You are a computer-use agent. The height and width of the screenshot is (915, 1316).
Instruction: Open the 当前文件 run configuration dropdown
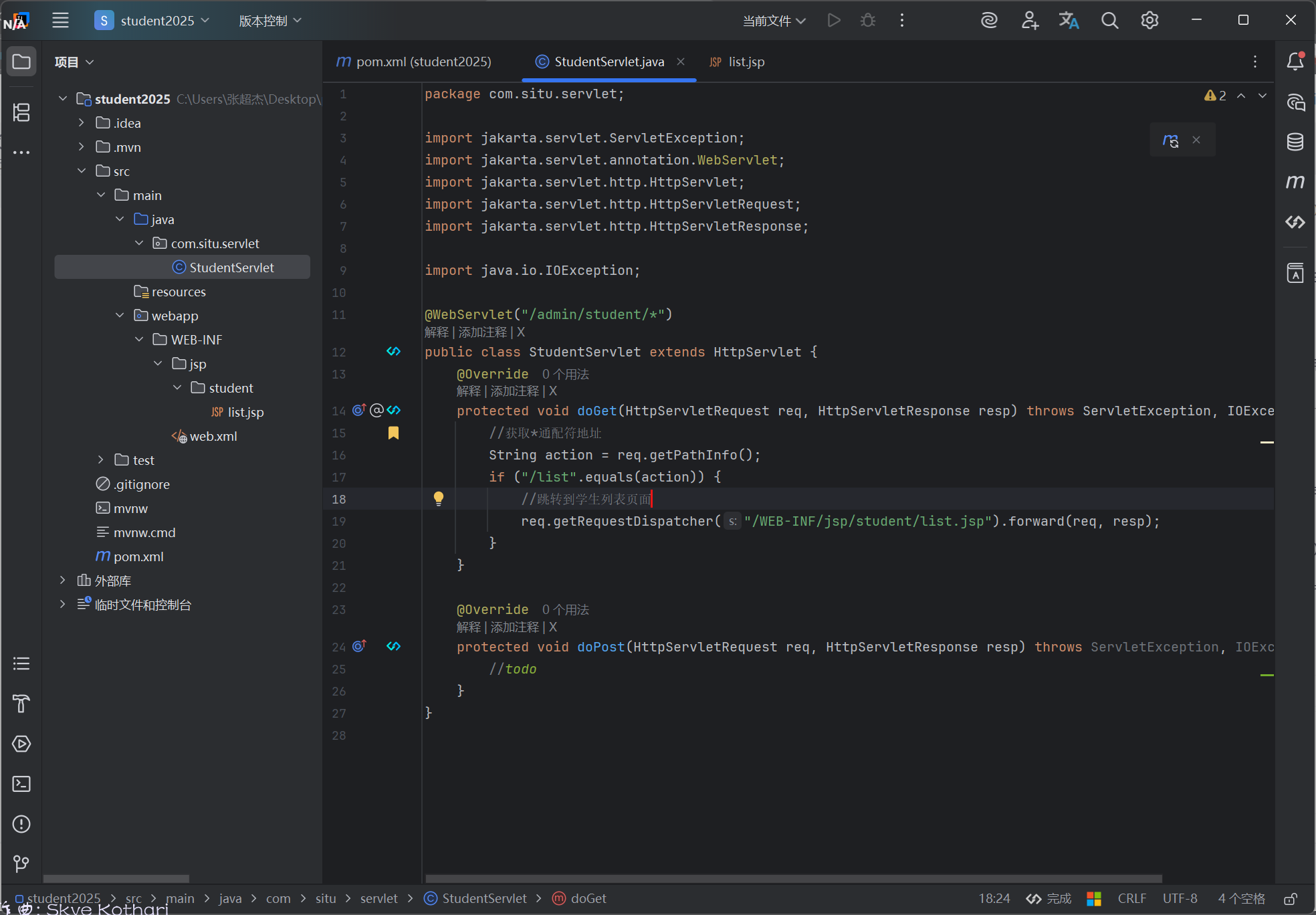pos(774,21)
